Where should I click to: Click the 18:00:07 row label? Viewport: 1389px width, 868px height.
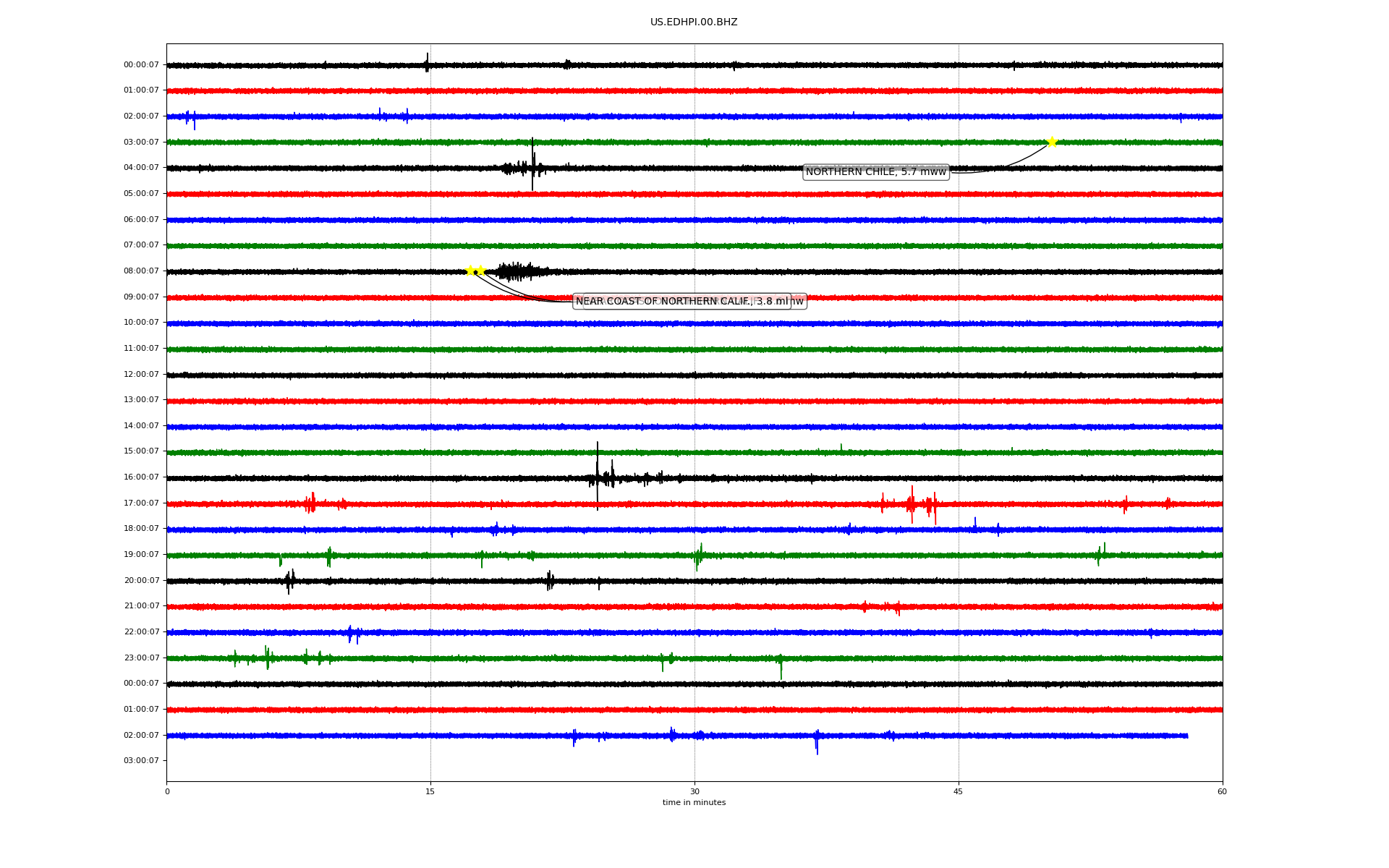tap(141, 529)
